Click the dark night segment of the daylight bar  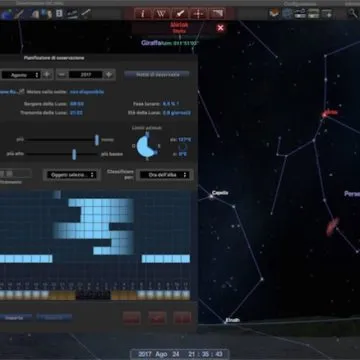pyautogui.click(x=93, y=295)
